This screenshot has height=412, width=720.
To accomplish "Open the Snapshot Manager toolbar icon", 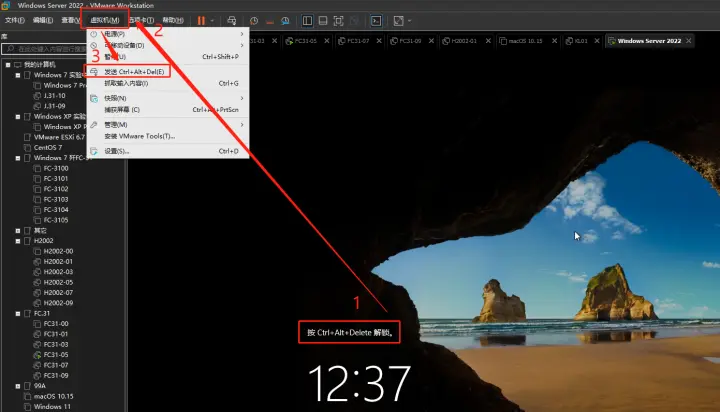I will tap(285, 21).
